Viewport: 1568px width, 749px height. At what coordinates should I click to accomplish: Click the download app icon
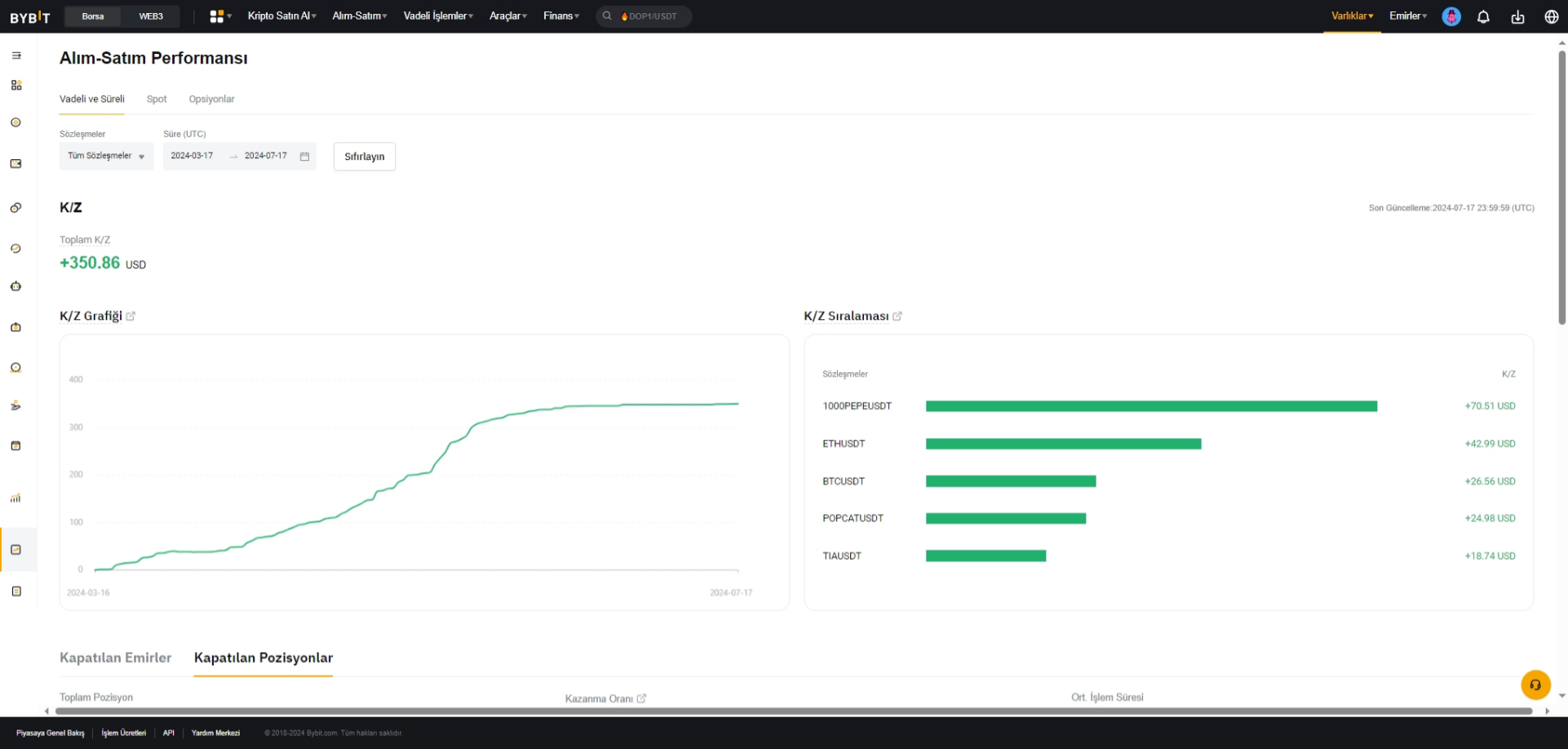1517,16
